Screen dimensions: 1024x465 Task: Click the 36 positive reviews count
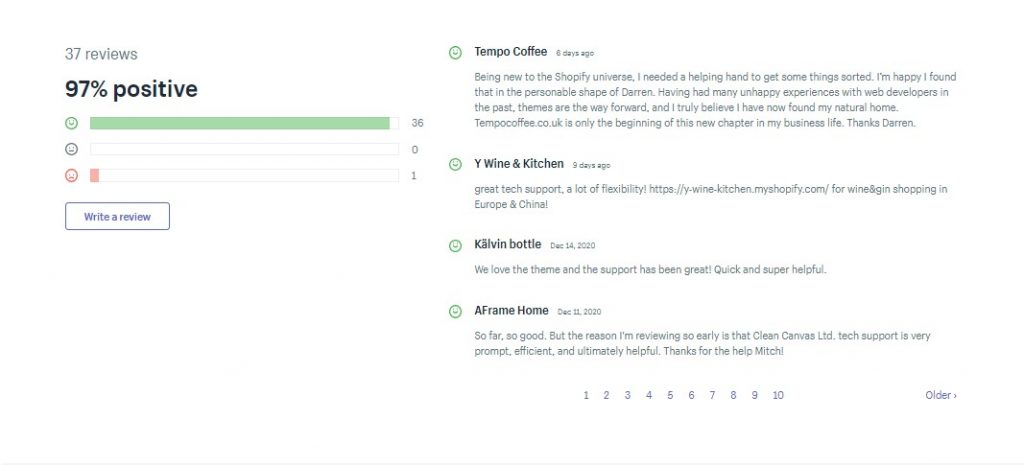[417, 123]
